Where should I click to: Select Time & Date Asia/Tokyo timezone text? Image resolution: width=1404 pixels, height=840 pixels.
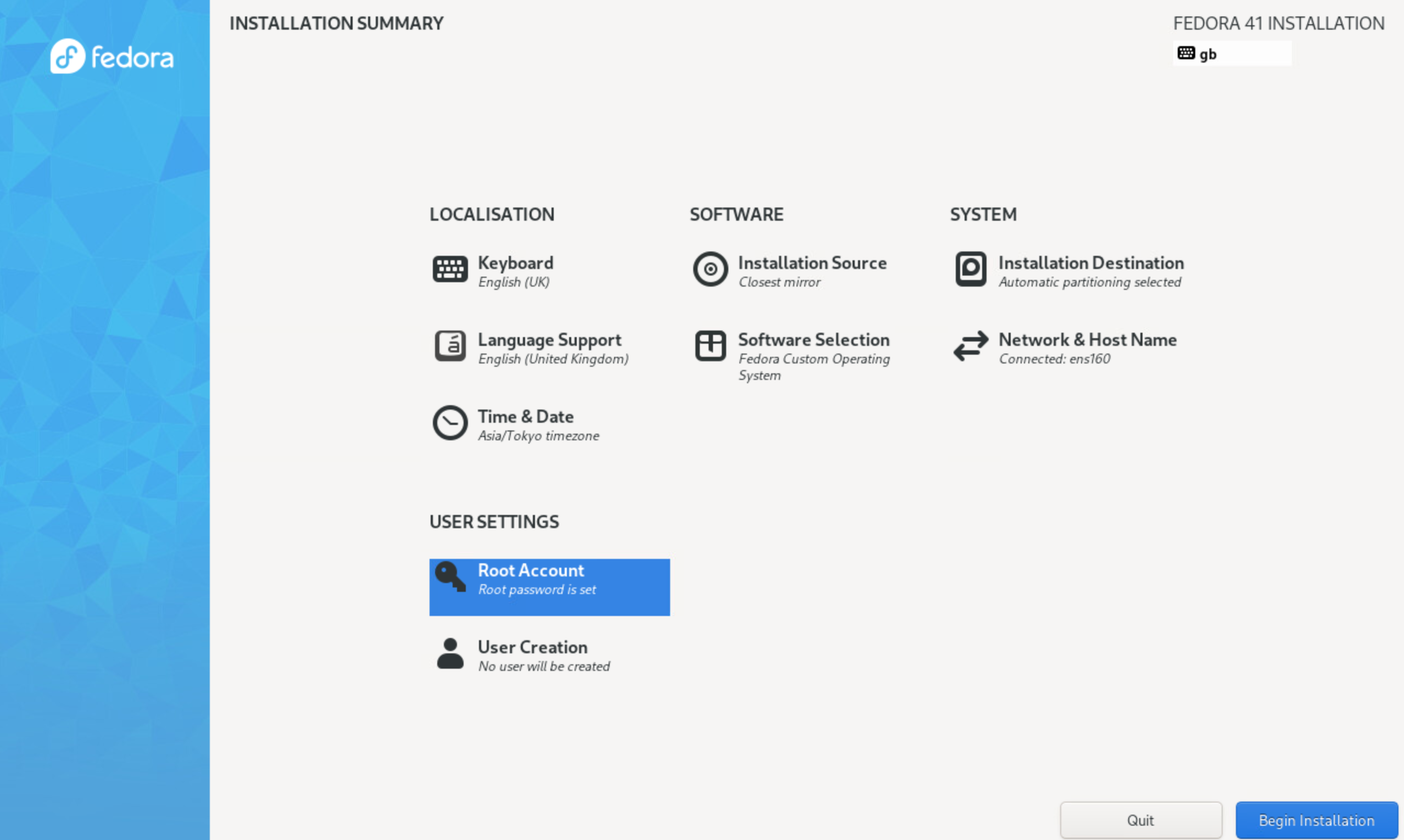tap(538, 436)
